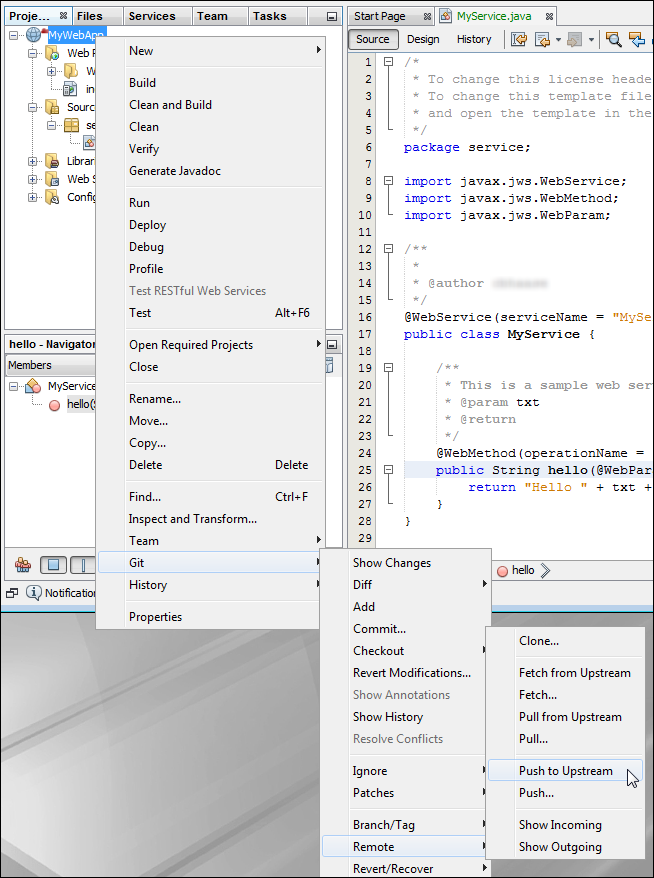Close the MyService.java editor tab
This screenshot has width=654, height=878.
tap(549, 17)
